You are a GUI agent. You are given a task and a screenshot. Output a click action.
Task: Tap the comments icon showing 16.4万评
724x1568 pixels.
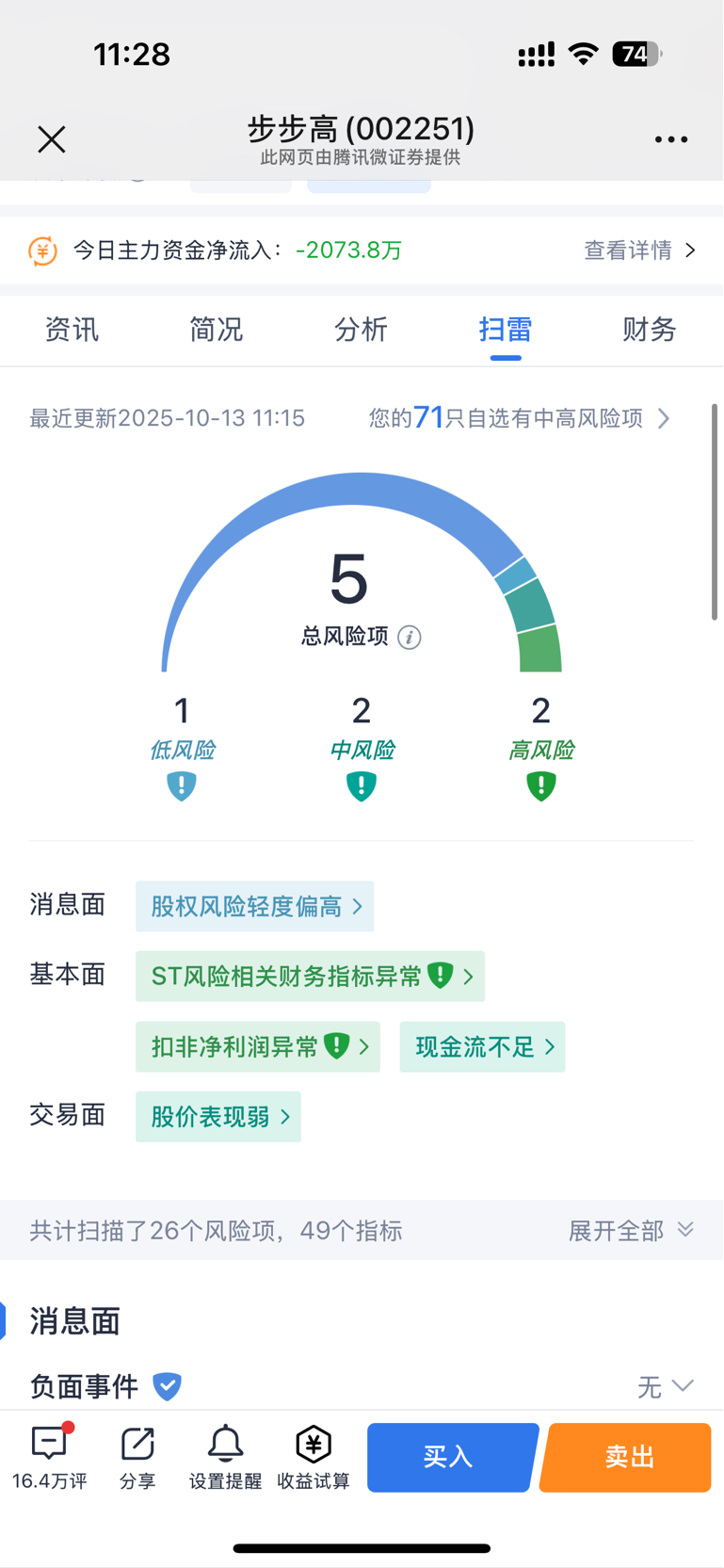tap(49, 1445)
